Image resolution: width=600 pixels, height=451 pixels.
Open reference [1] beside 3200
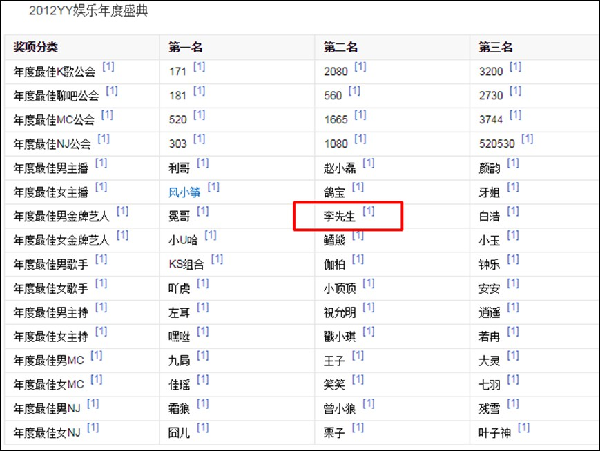click(x=515, y=67)
